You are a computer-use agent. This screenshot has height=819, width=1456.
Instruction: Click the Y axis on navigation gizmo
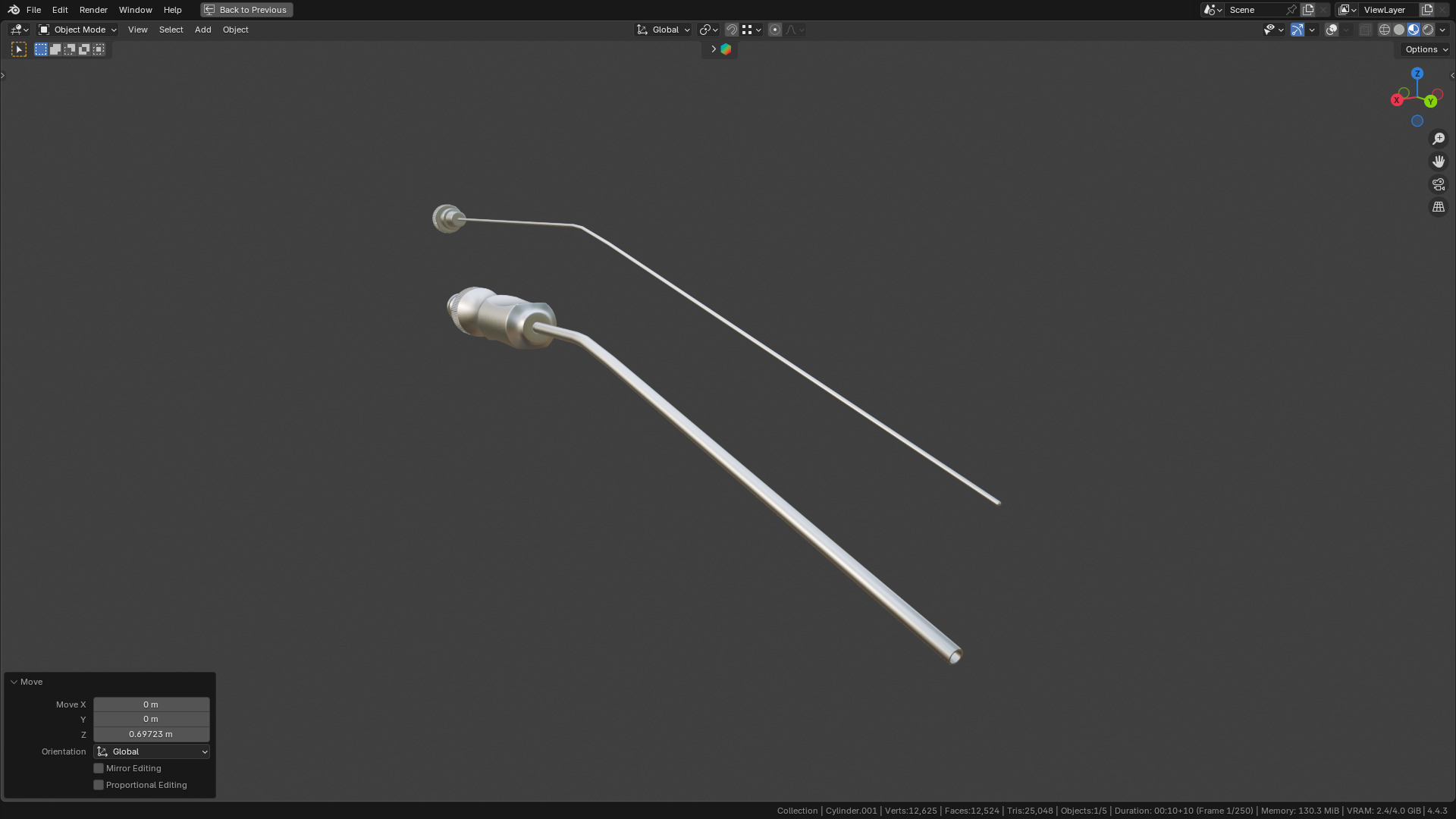pyautogui.click(x=1431, y=102)
